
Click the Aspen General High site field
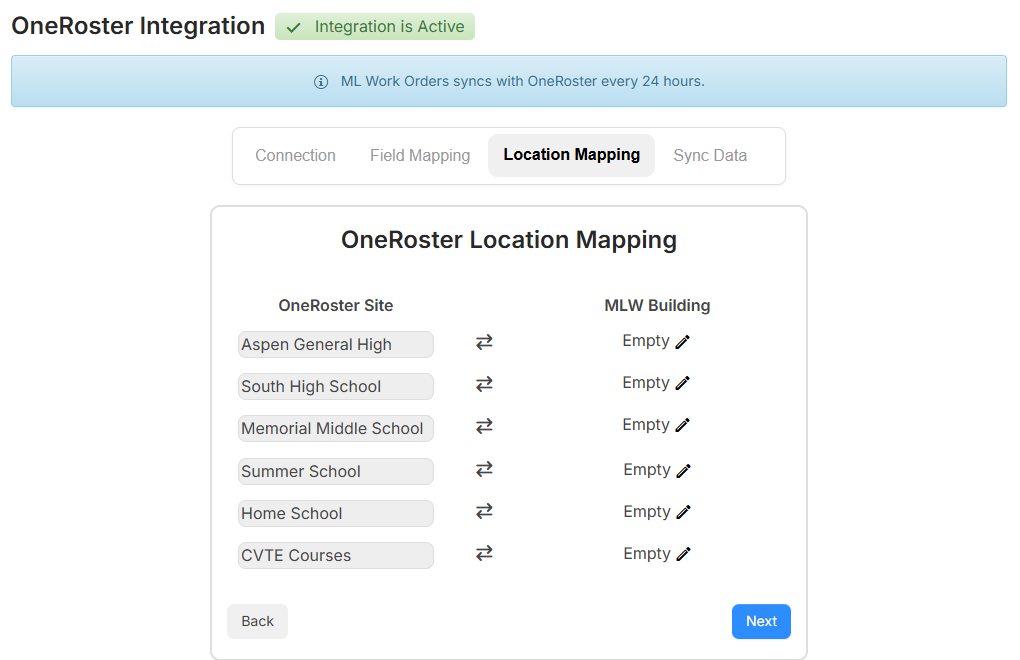coord(335,344)
